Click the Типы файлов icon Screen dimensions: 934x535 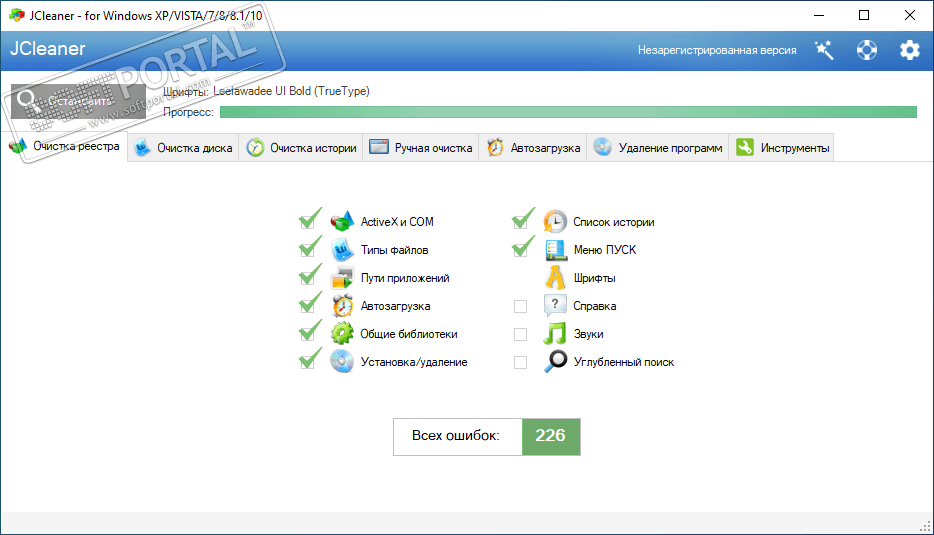coord(342,250)
